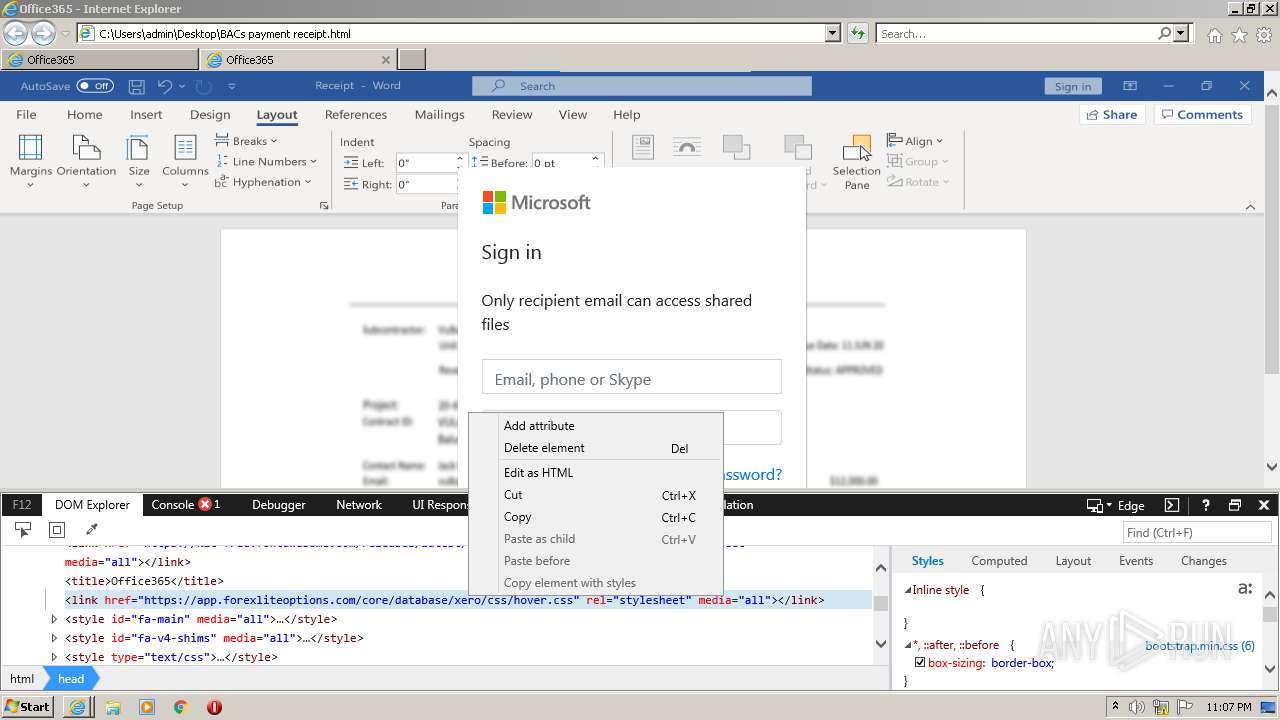Open the IE Tools gear icon

1264,35
